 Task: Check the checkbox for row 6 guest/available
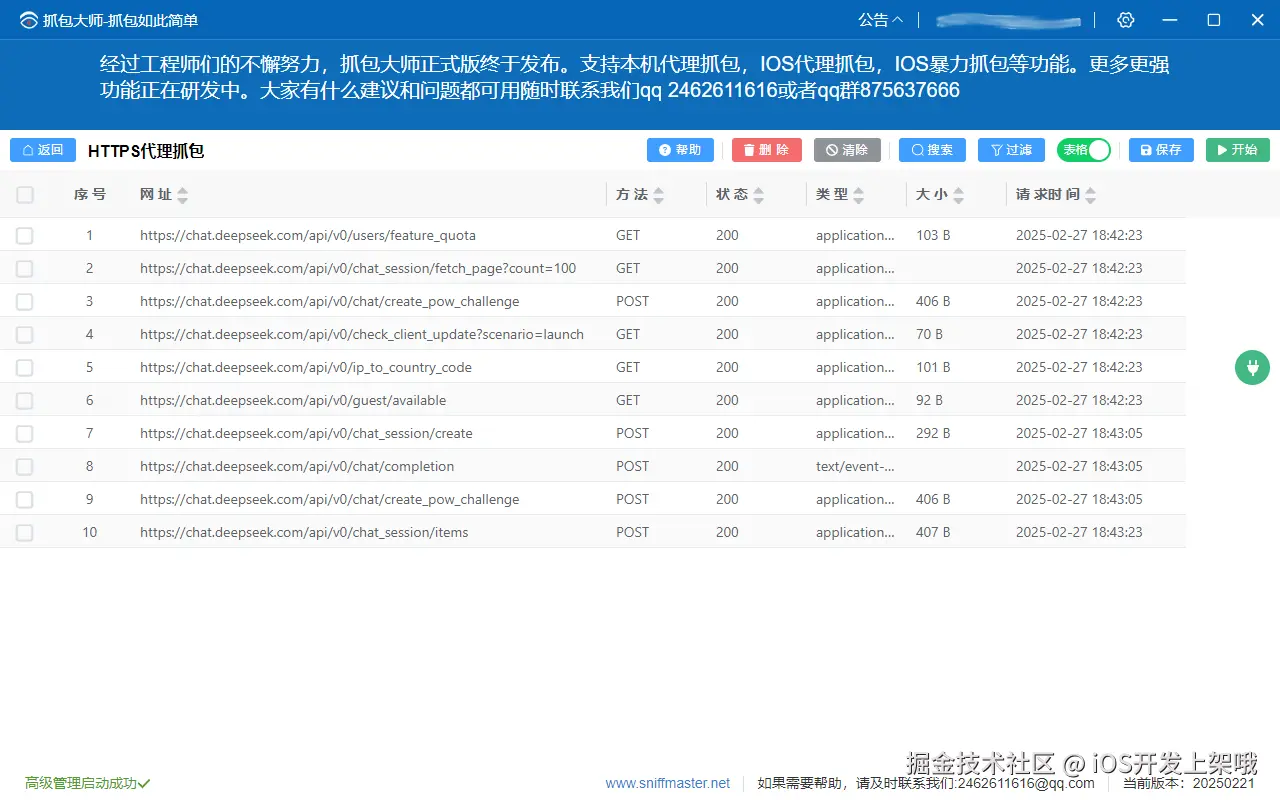pos(25,401)
